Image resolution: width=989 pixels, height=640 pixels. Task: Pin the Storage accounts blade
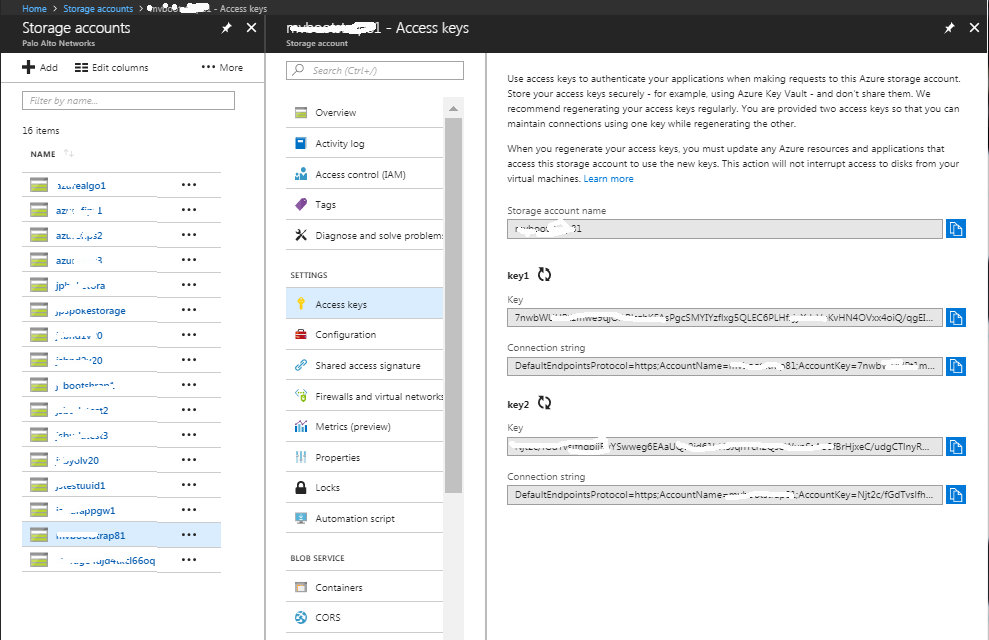[227, 28]
